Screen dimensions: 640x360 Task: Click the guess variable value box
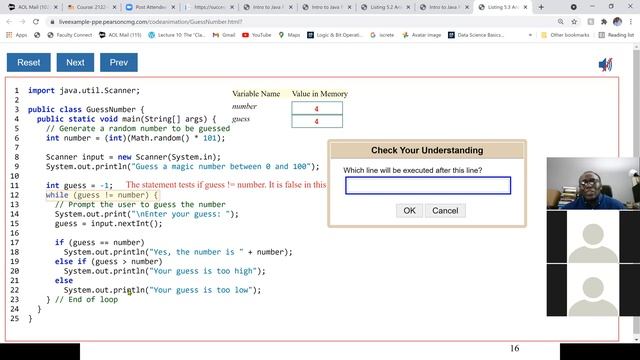[317, 121]
